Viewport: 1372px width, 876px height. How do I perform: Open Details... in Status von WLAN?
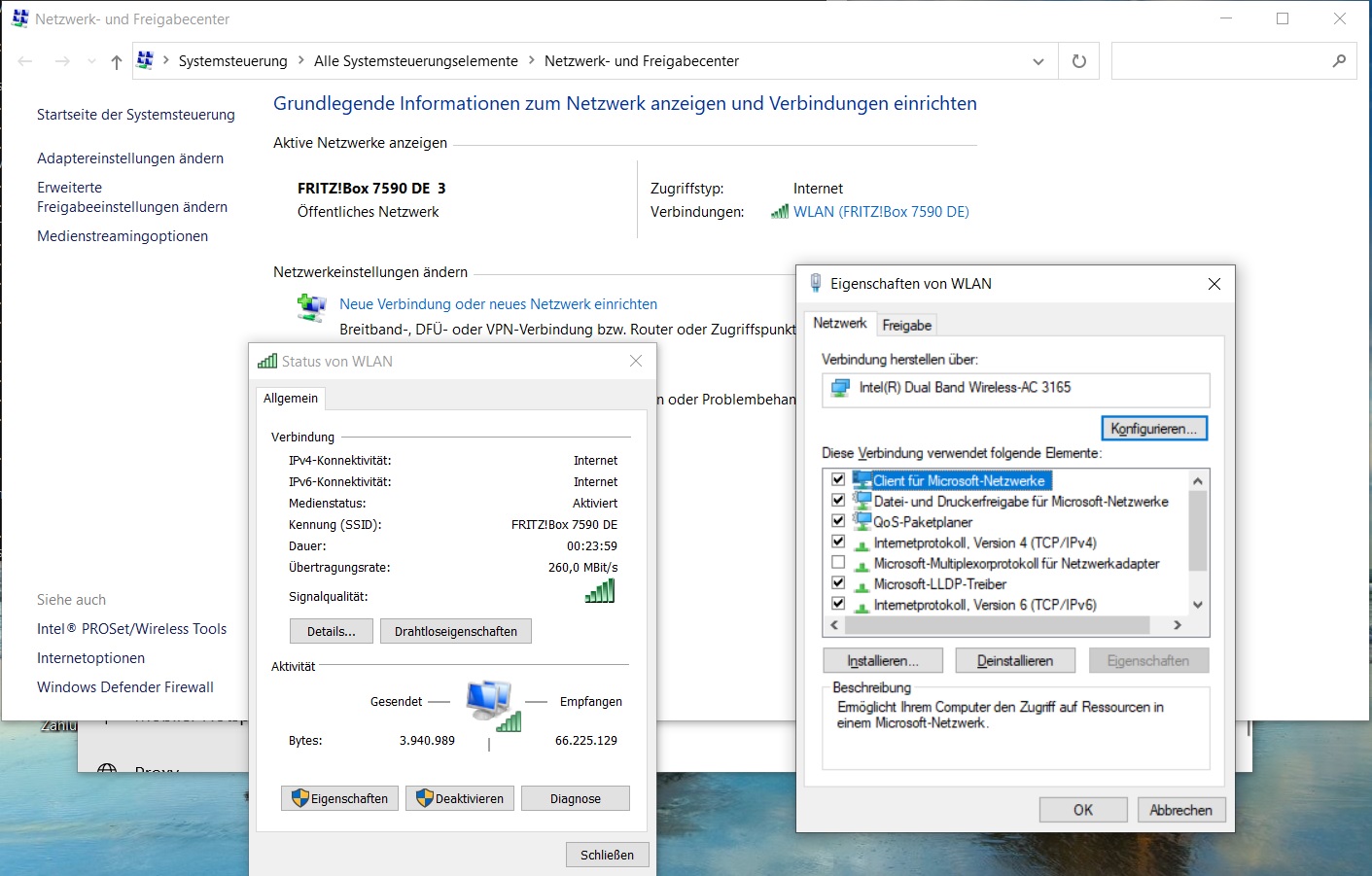(332, 631)
